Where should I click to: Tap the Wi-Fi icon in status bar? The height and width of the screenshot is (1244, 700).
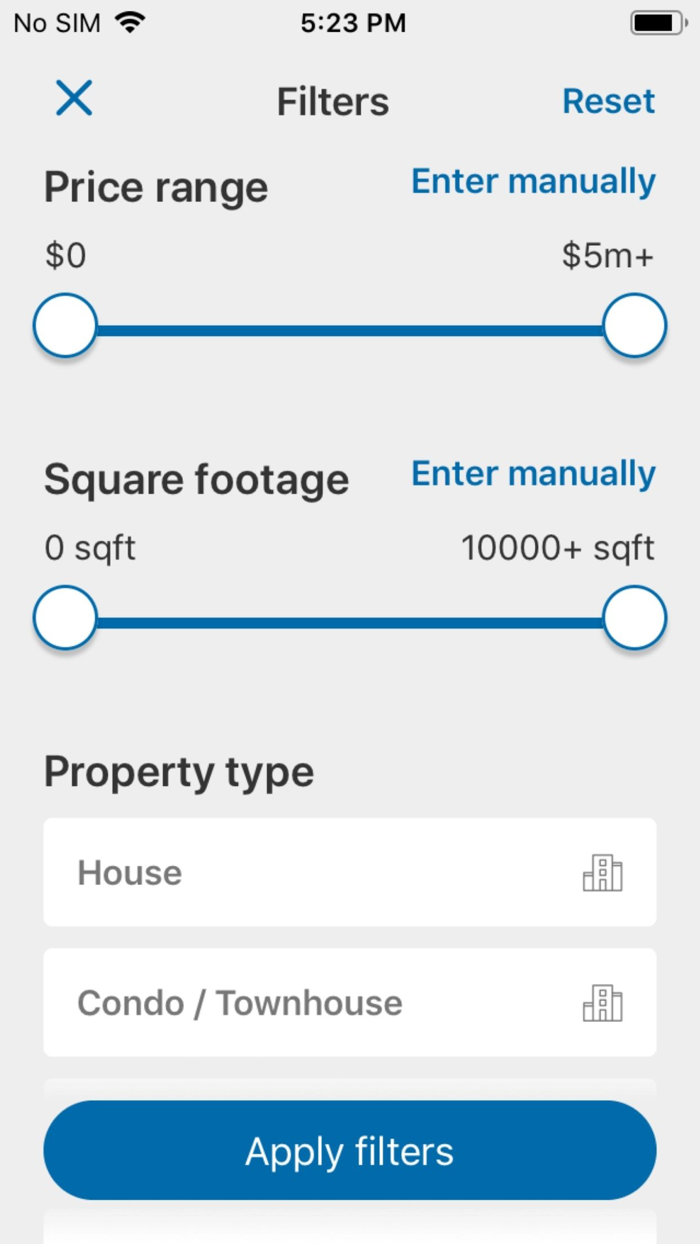tap(130, 23)
